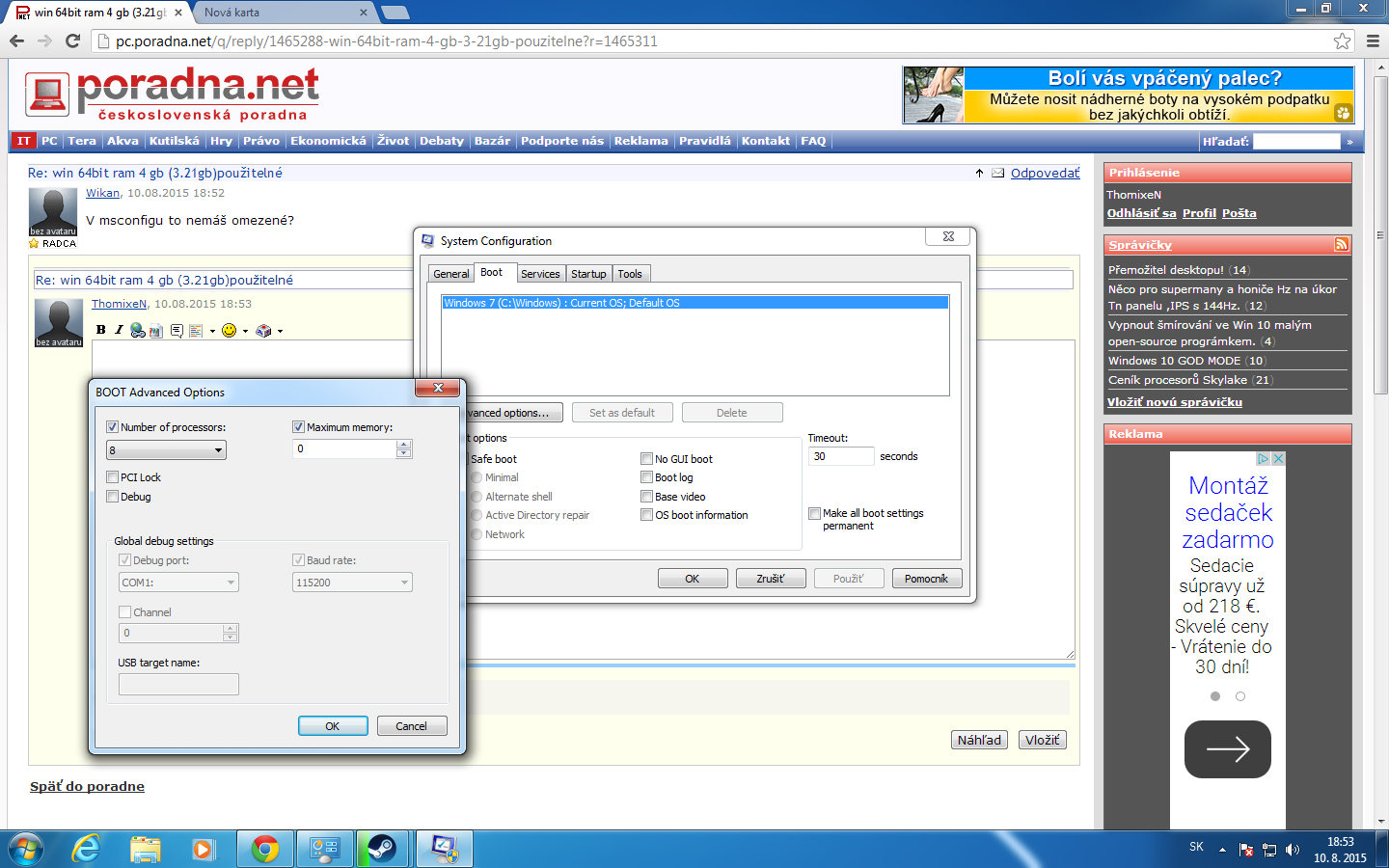Launch Internet Explorer from the taskbar

86,849
